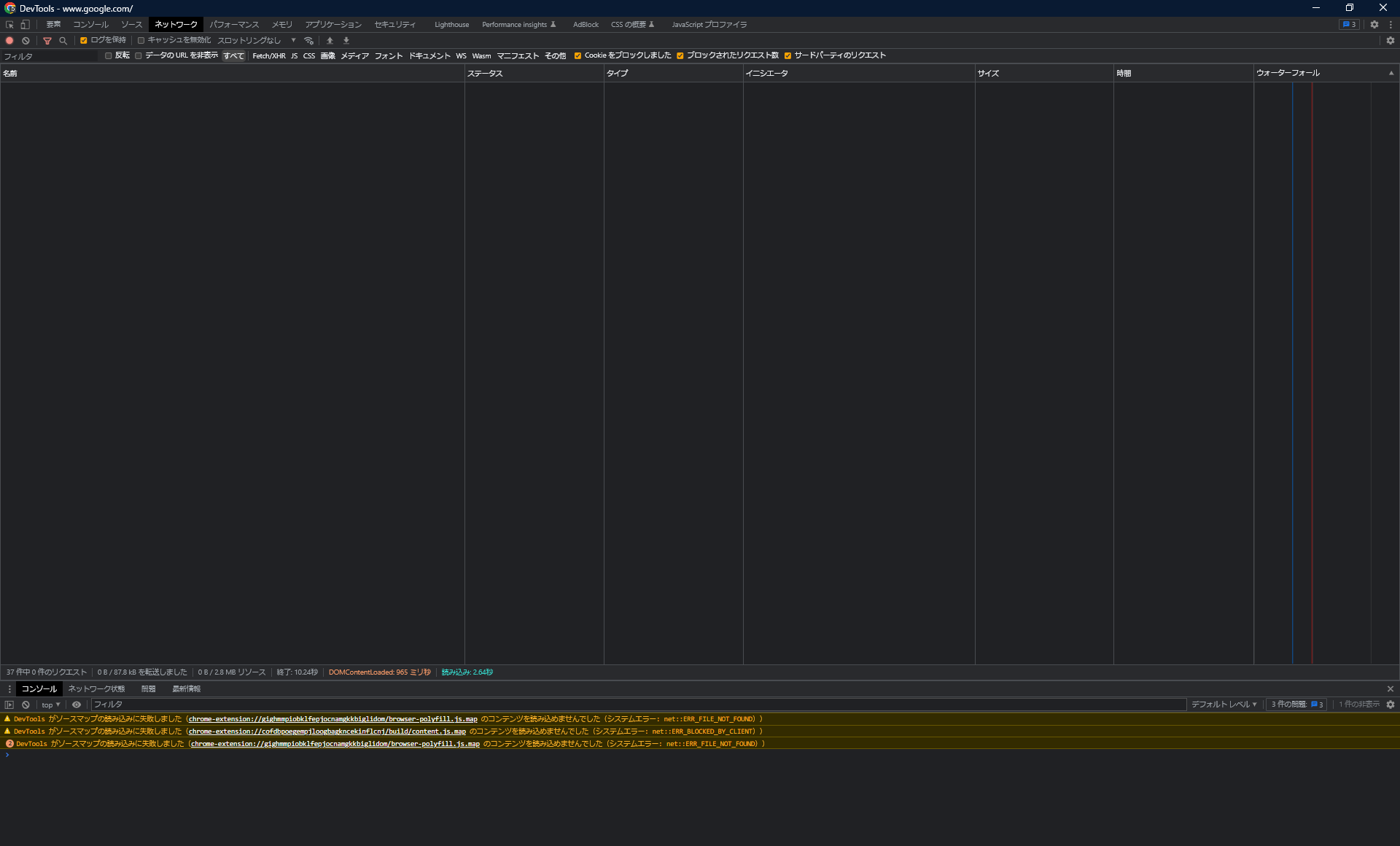
Task: Toggle device toolbar icon
Action: click(25, 25)
